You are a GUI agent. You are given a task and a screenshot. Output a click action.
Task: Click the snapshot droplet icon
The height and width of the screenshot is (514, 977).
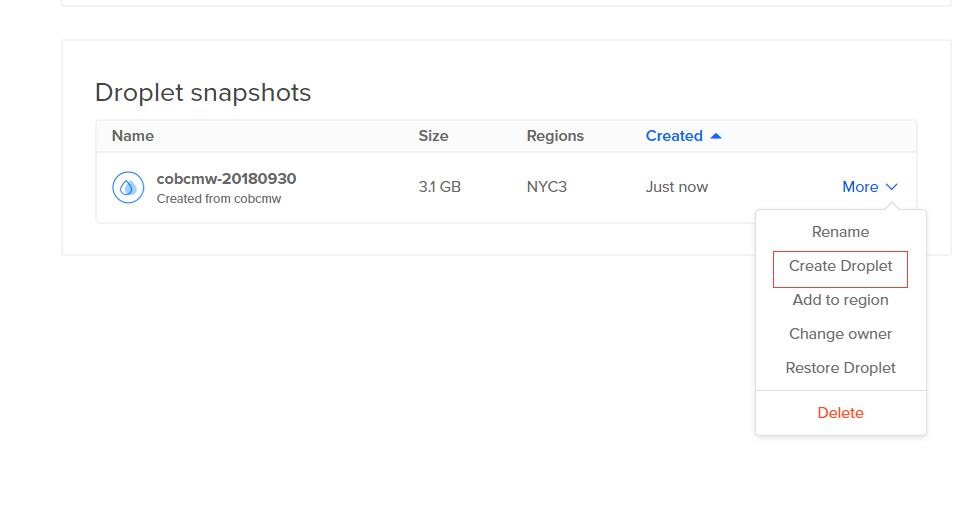tap(128, 187)
